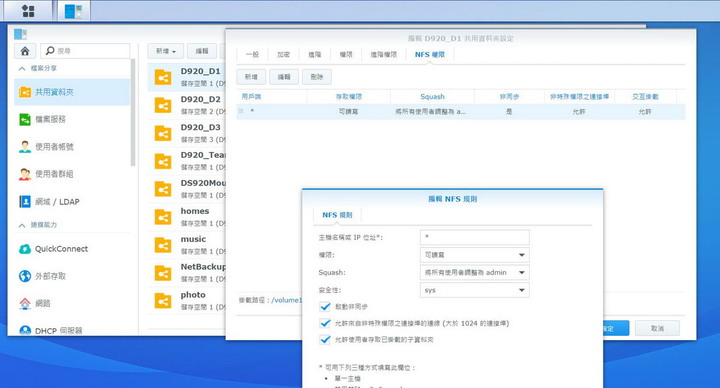Click the 非特殊權限之連接埠 column header

click(x=579, y=96)
